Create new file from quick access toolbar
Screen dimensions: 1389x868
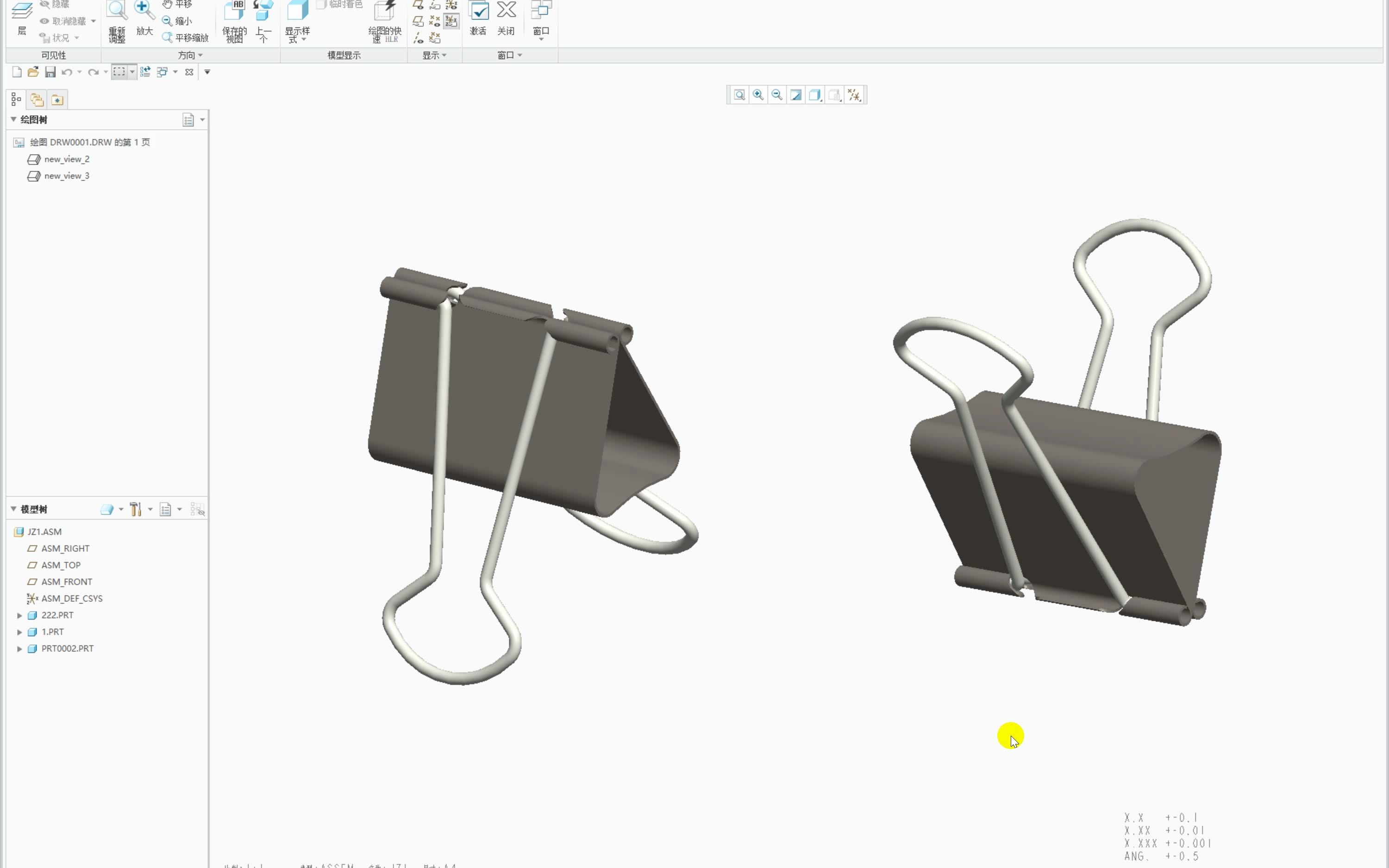(x=17, y=72)
